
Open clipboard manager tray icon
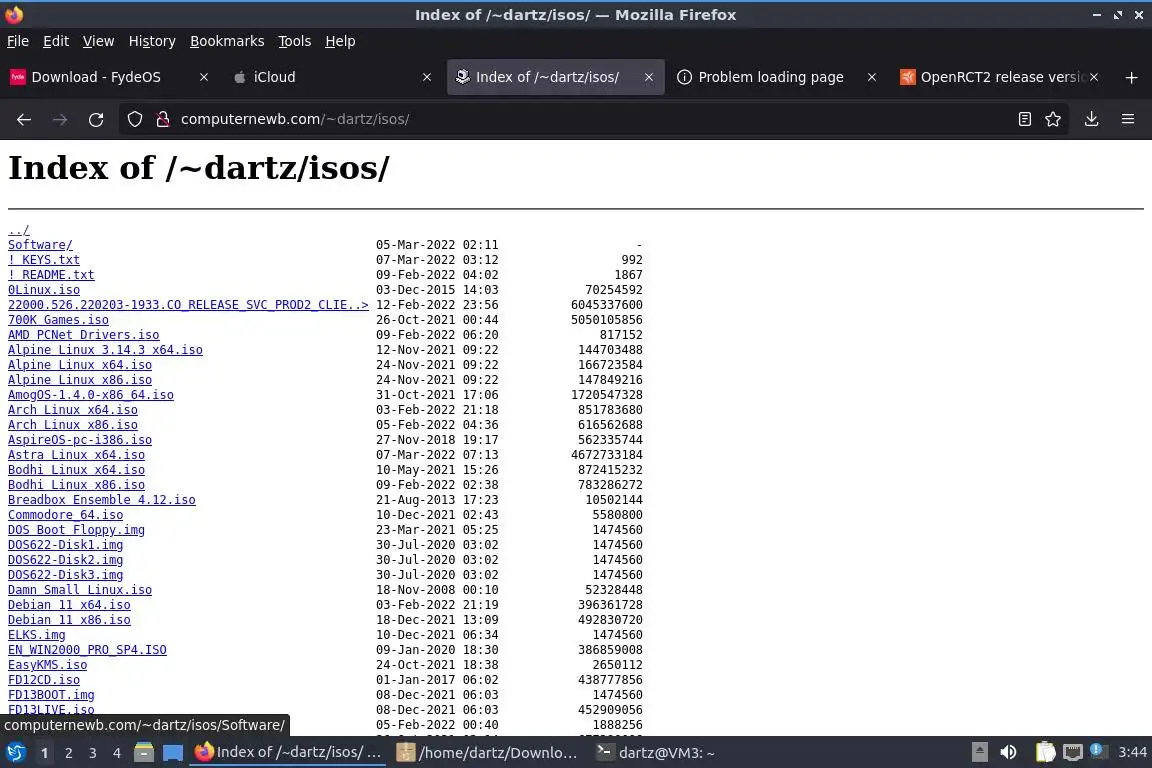tap(1045, 753)
